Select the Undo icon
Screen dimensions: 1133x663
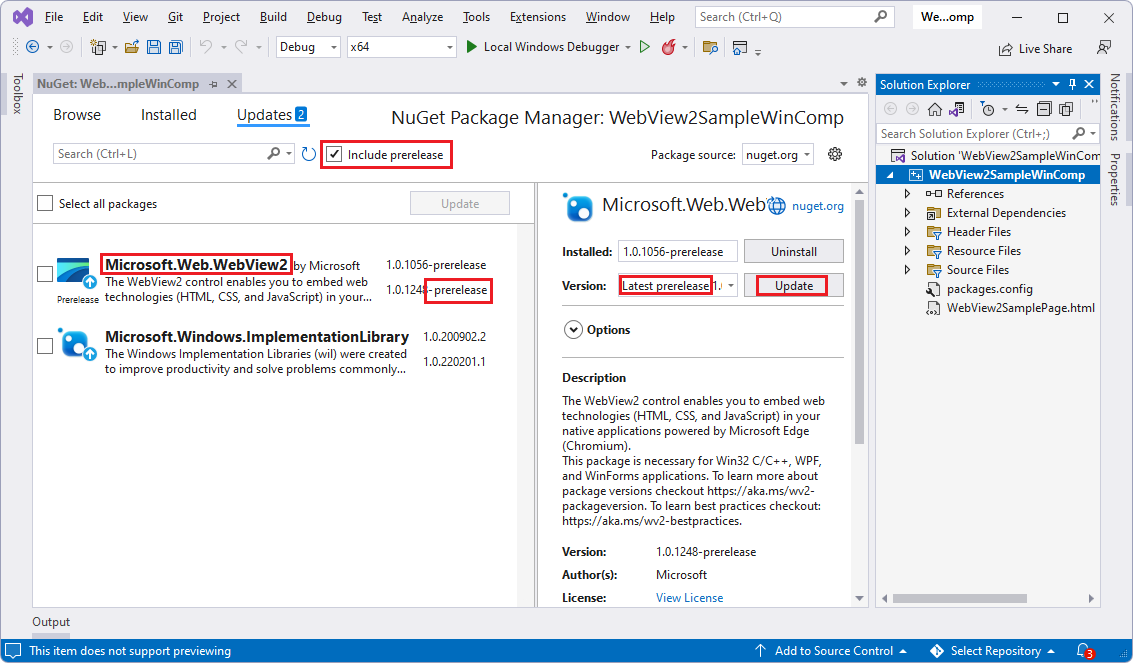(208, 46)
